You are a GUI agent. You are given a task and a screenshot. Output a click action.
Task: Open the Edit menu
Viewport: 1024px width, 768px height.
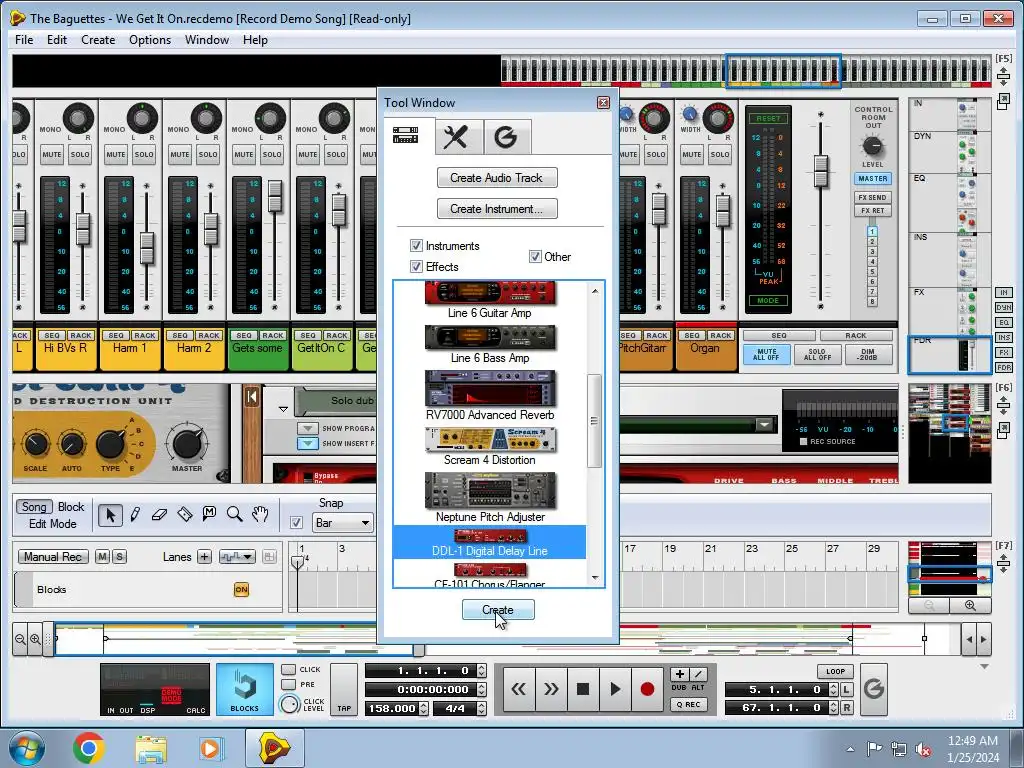coord(57,40)
